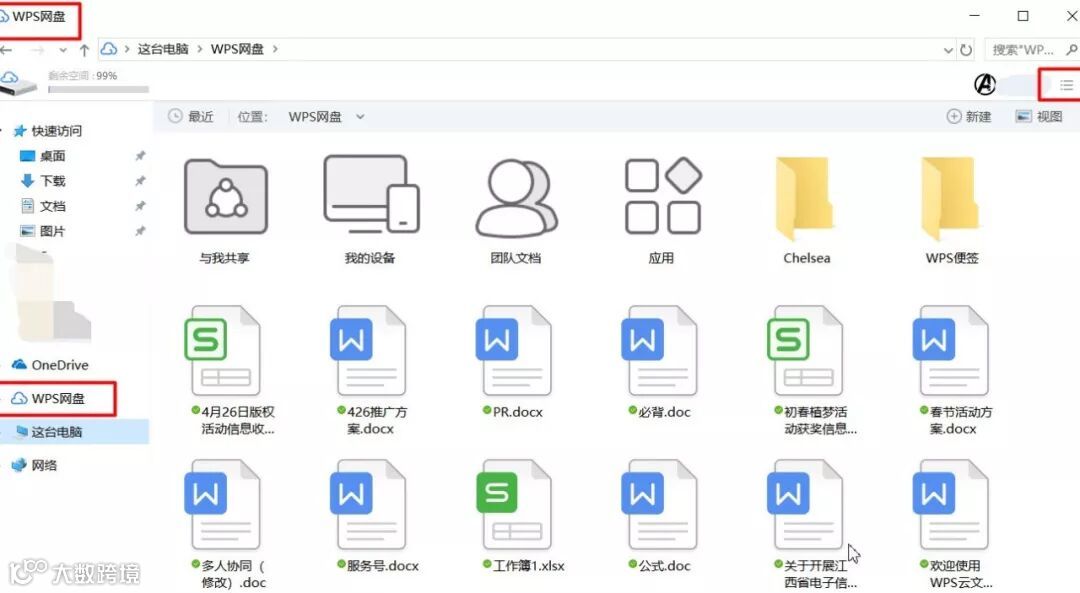Open the 与我共享 shared folder icon
The width and height of the screenshot is (1080, 593).
[x=225, y=197]
